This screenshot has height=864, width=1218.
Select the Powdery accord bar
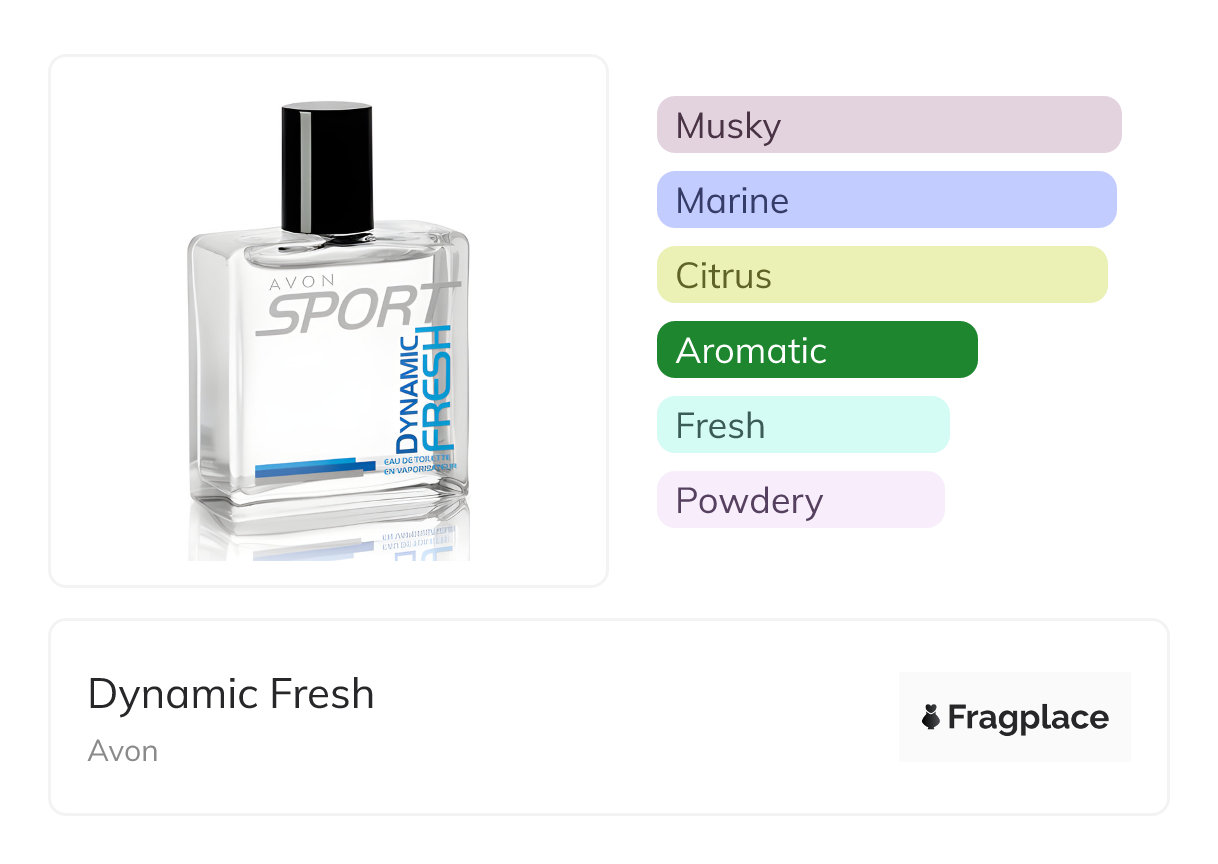[x=800, y=500]
